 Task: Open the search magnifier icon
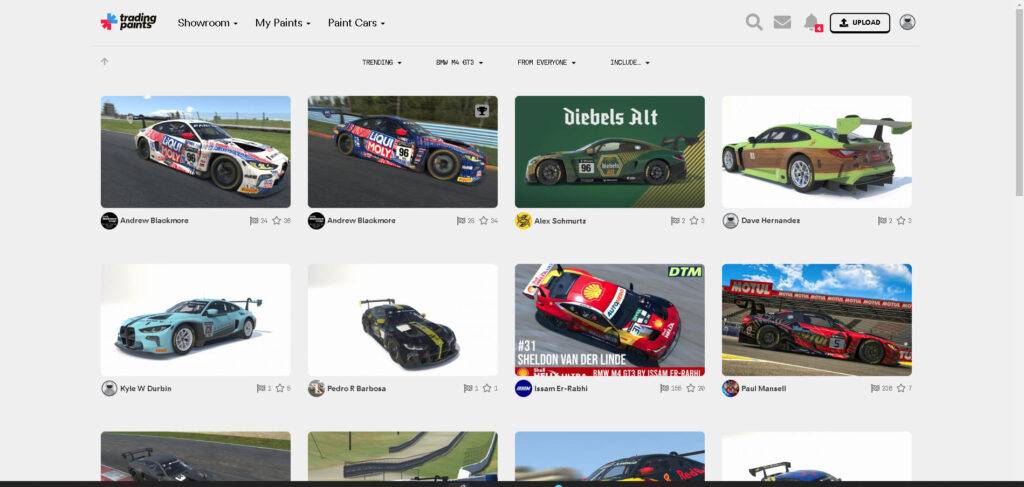(x=754, y=22)
